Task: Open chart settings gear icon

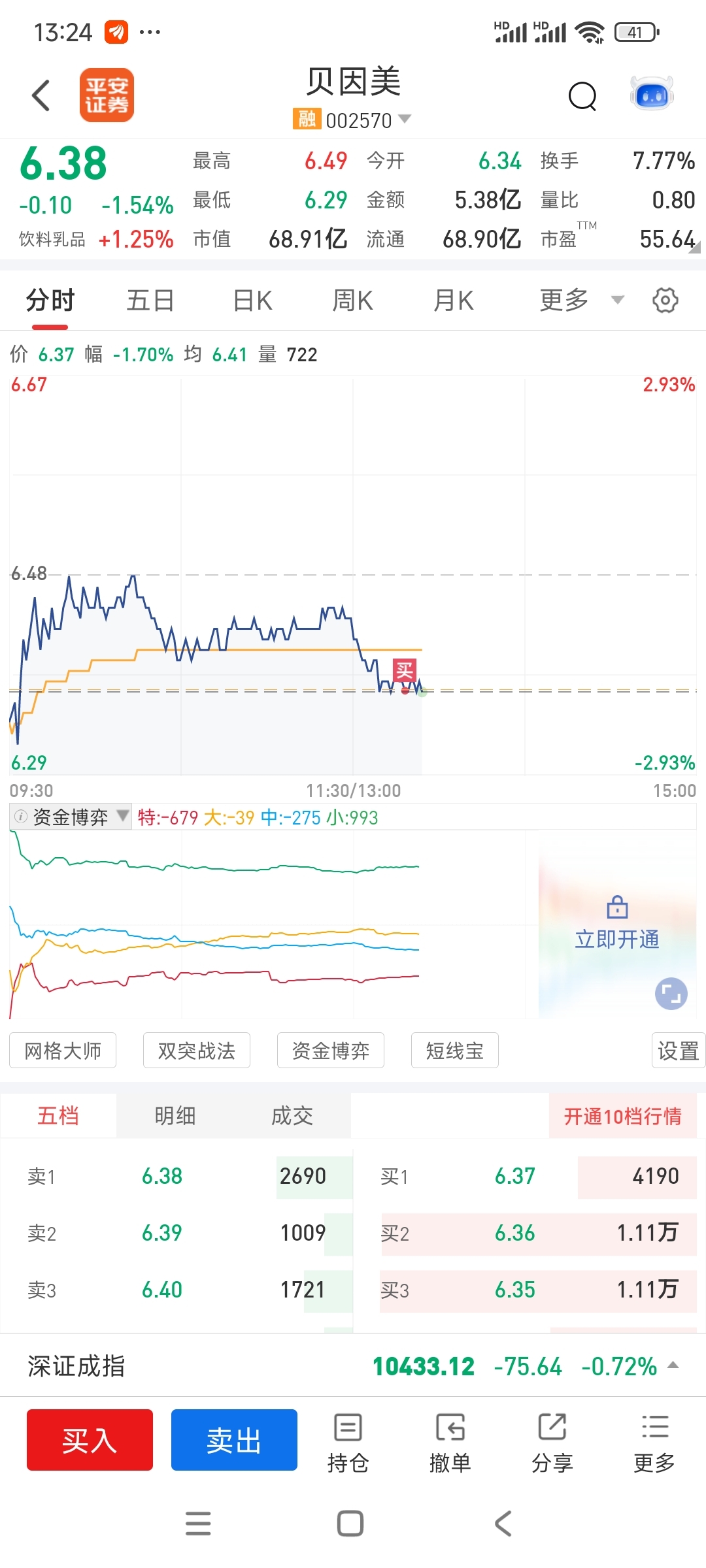Action: click(665, 301)
